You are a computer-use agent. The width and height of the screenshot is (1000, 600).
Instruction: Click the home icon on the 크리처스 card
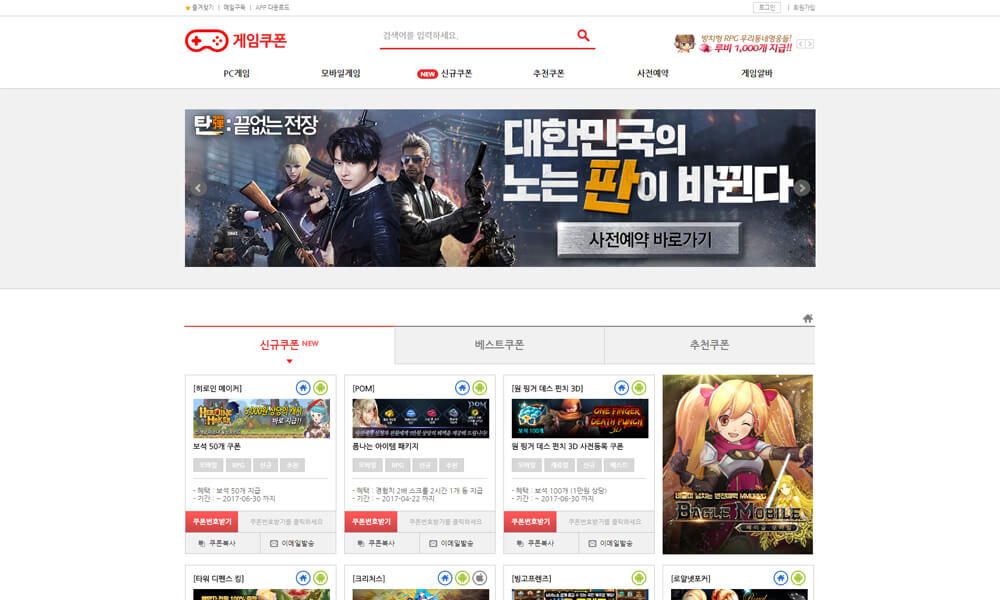(x=445, y=578)
